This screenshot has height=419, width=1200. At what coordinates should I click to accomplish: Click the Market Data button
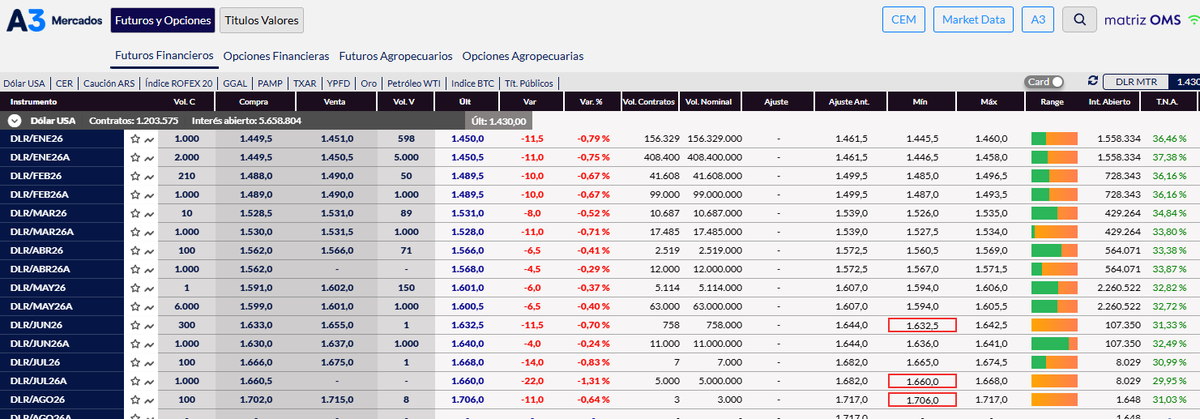tap(973, 19)
